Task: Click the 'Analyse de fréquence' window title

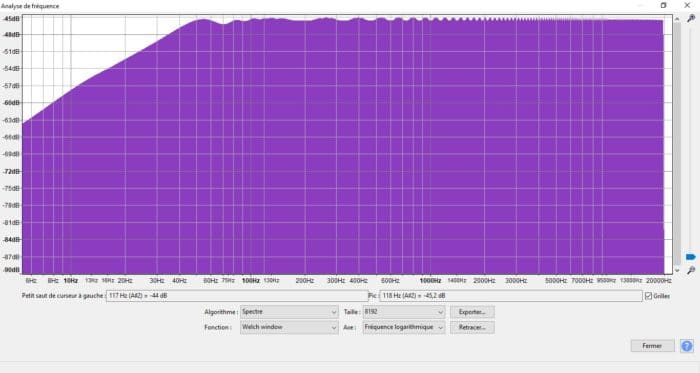Action: (30, 6)
